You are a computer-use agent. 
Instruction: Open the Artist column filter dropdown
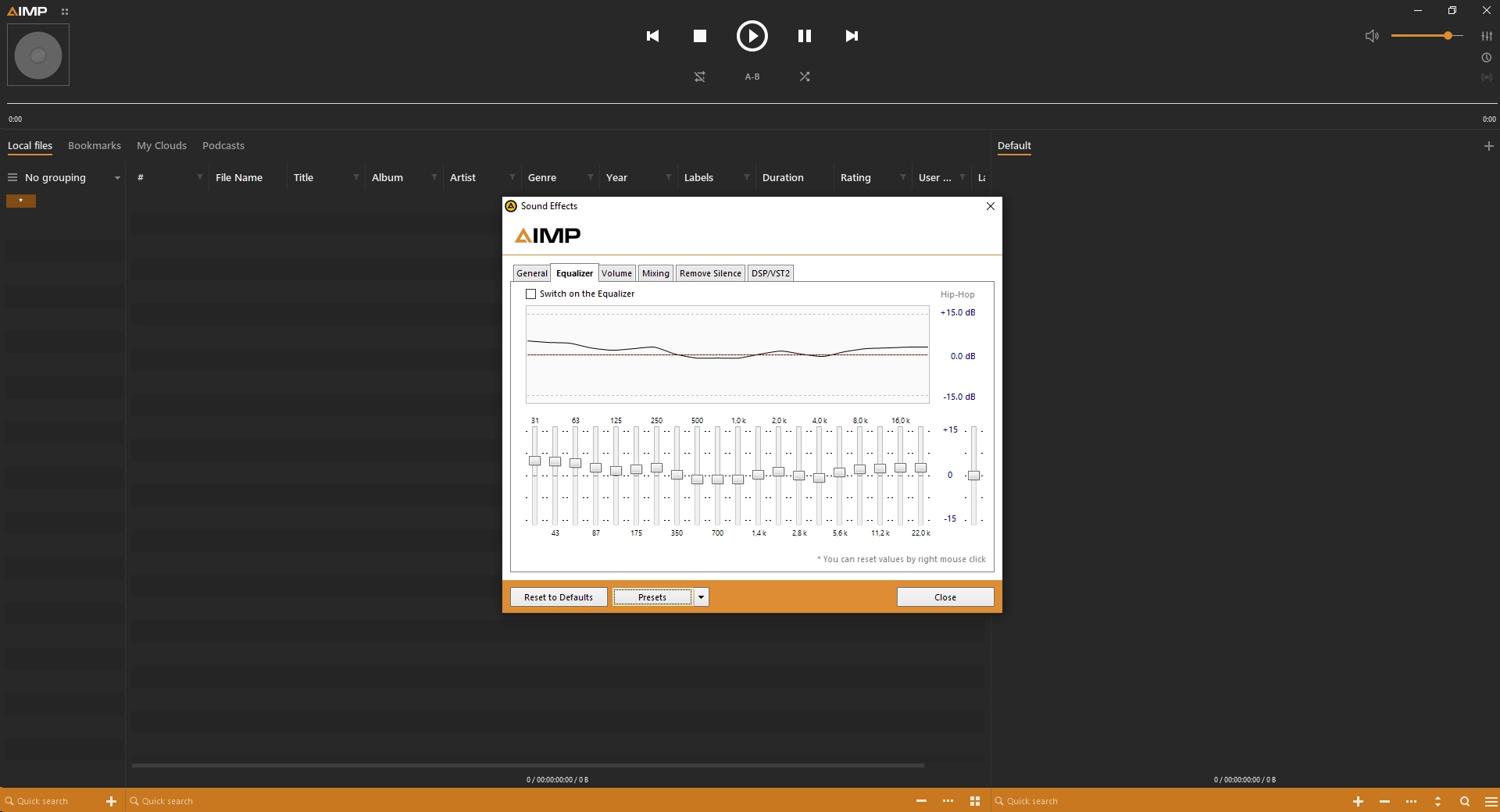tap(512, 177)
